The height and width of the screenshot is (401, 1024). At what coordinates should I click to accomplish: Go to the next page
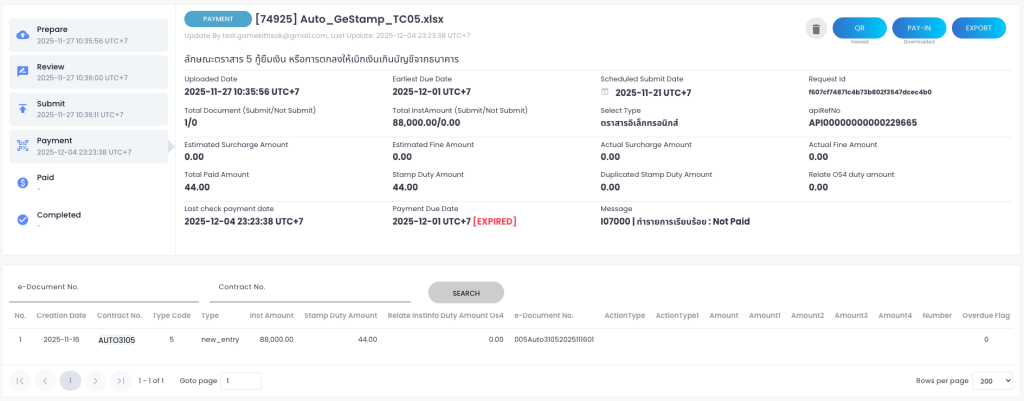click(95, 381)
